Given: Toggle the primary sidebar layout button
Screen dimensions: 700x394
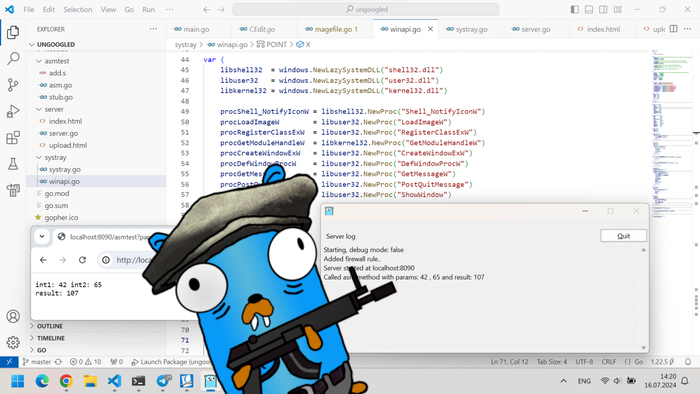Looking at the screenshot, I should click(x=575, y=9).
